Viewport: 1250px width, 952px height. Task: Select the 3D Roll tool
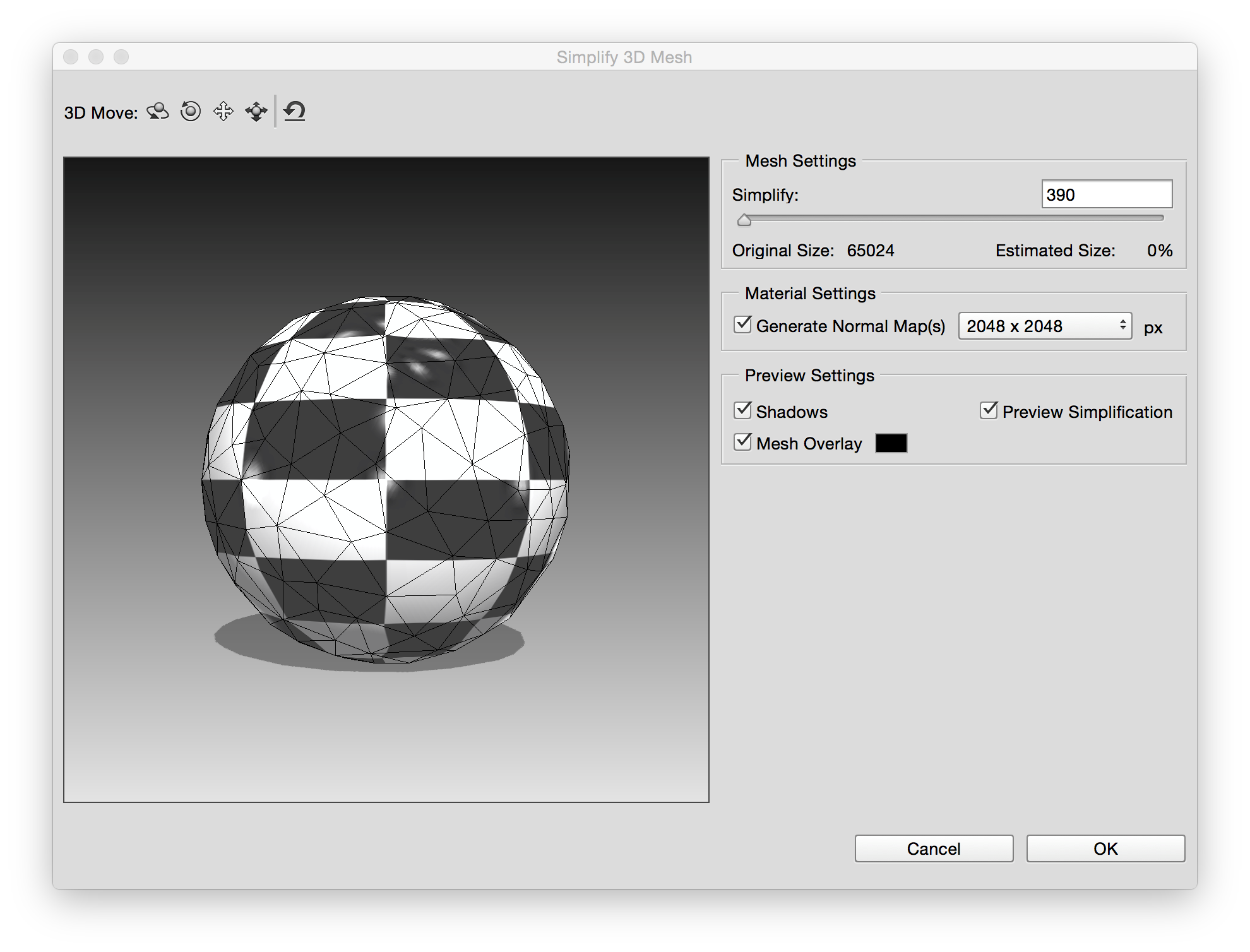pyautogui.click(x=190, y=112)
